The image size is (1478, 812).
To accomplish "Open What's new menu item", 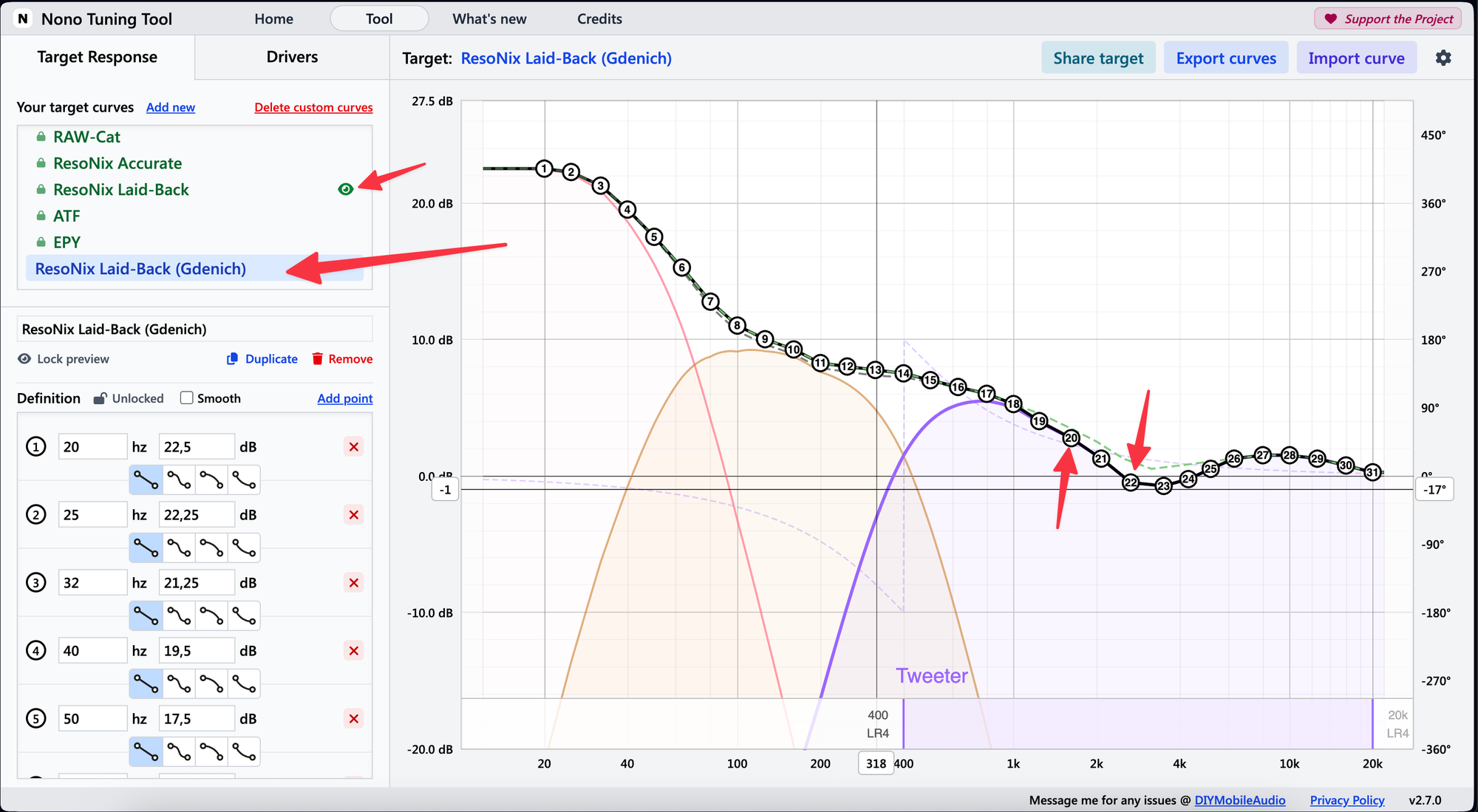I will [x=489, y=19].
